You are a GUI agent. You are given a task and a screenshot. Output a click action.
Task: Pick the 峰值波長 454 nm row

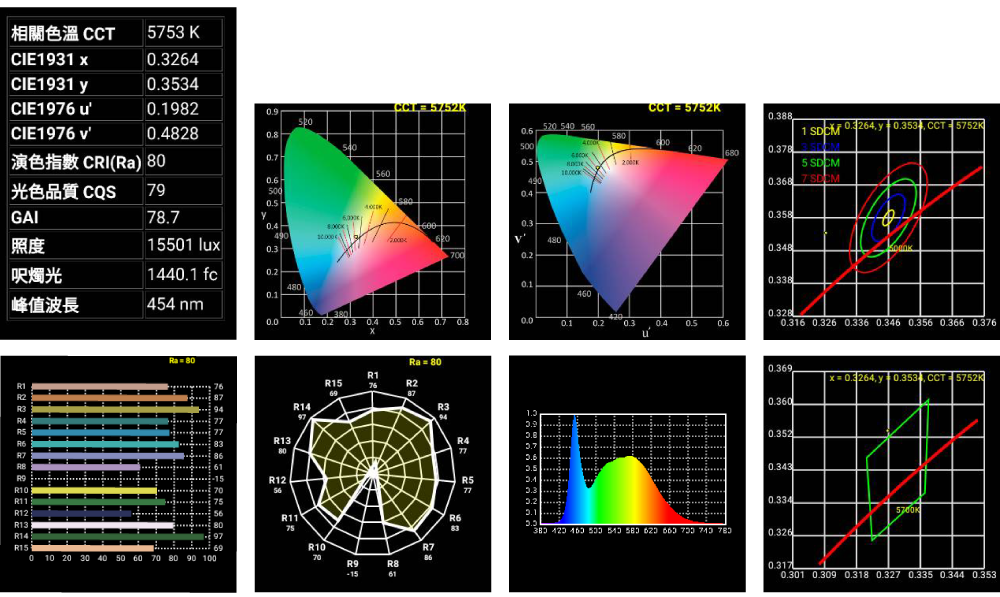click(115, 305)
